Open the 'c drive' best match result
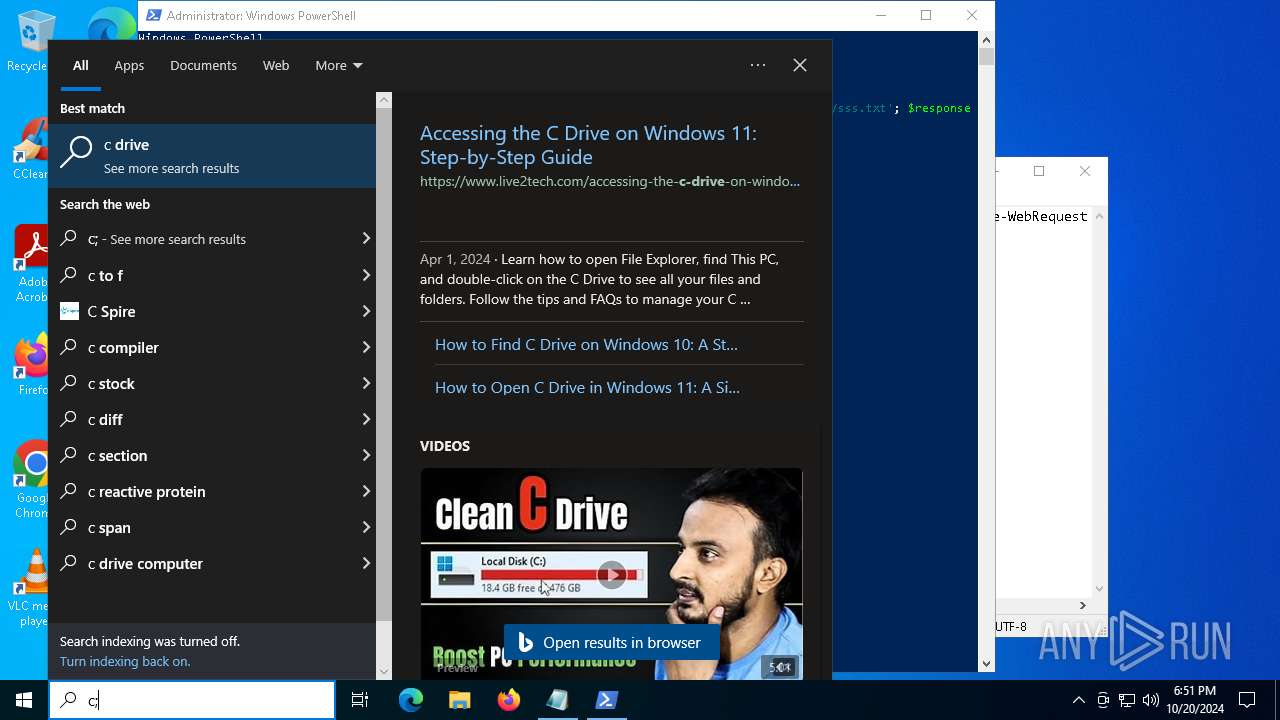1280x720 pixels. (x=212, y=156)
